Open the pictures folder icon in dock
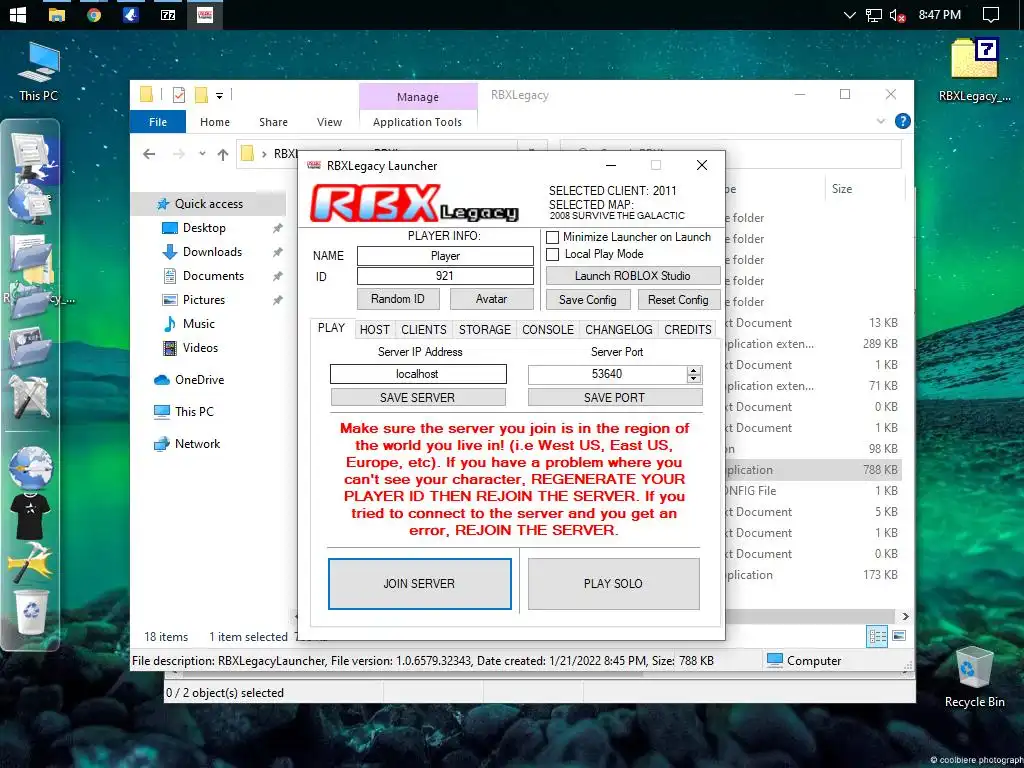The width and height of the screenshot is (1024, 768). coord(29,345)
